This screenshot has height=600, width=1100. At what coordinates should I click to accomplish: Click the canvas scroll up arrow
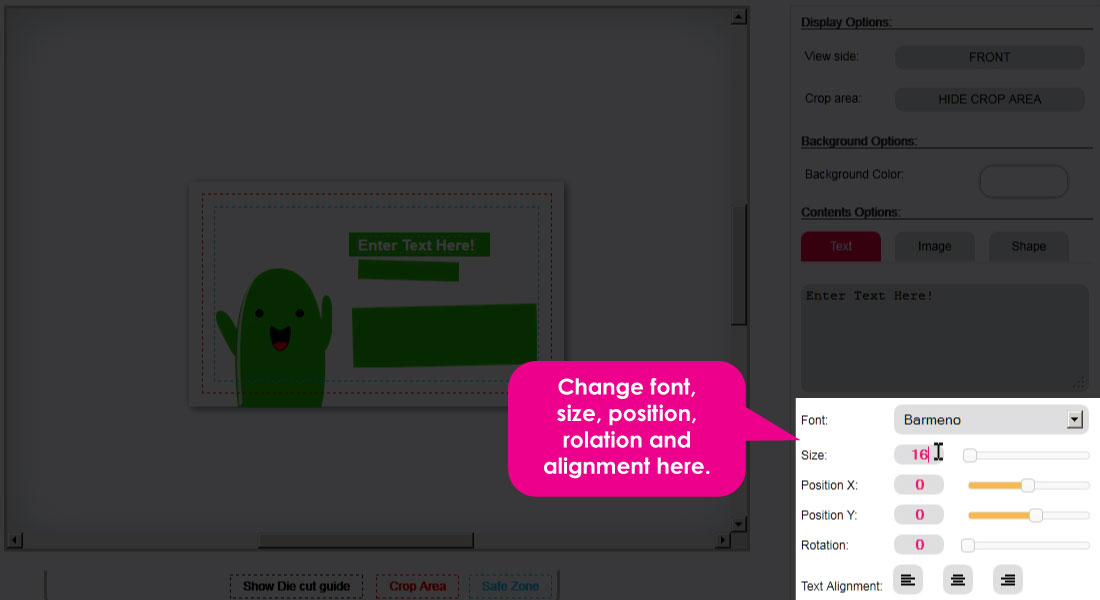738,16
